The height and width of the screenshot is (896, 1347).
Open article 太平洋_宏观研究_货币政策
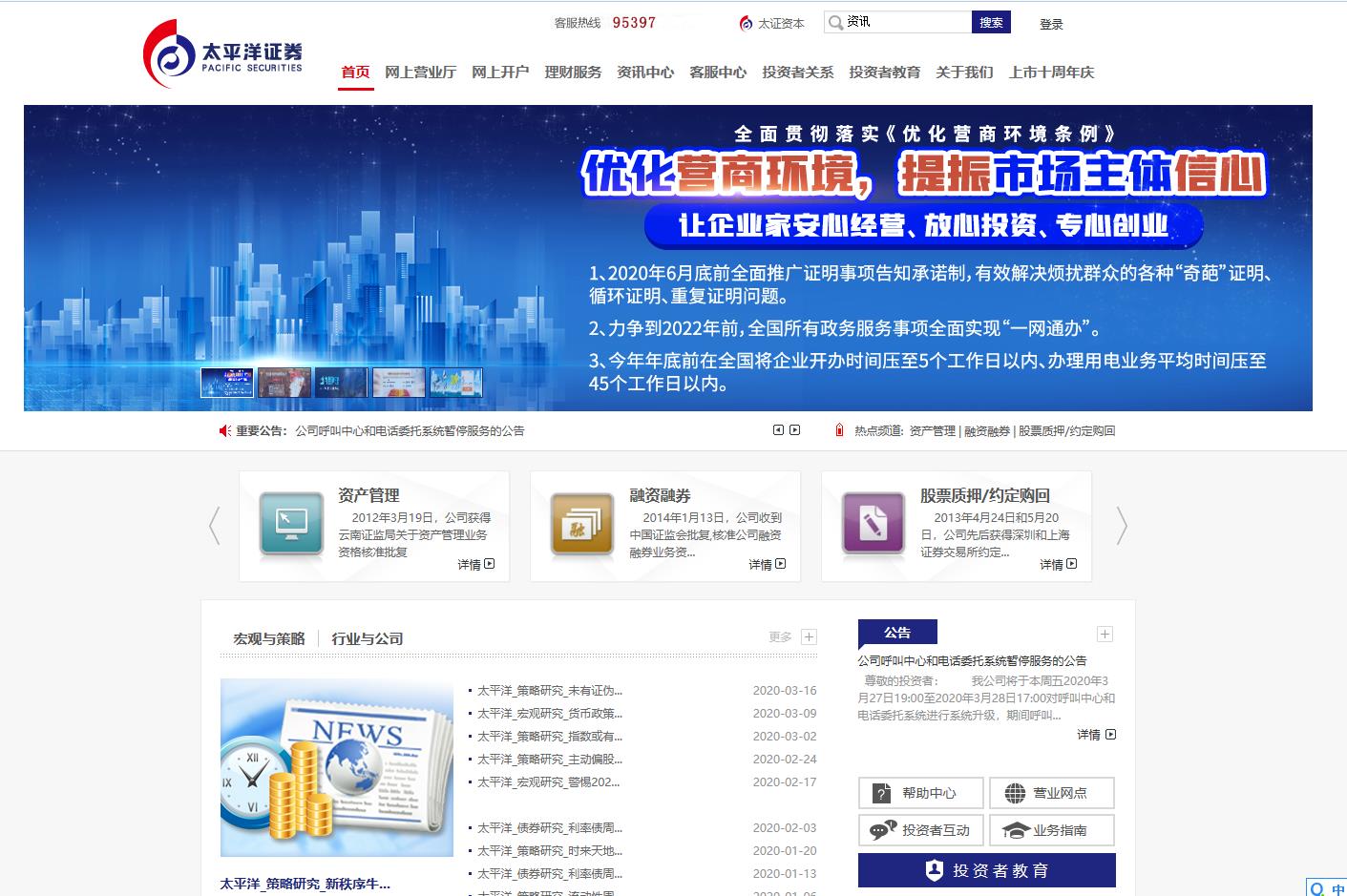tap(550, 713)
